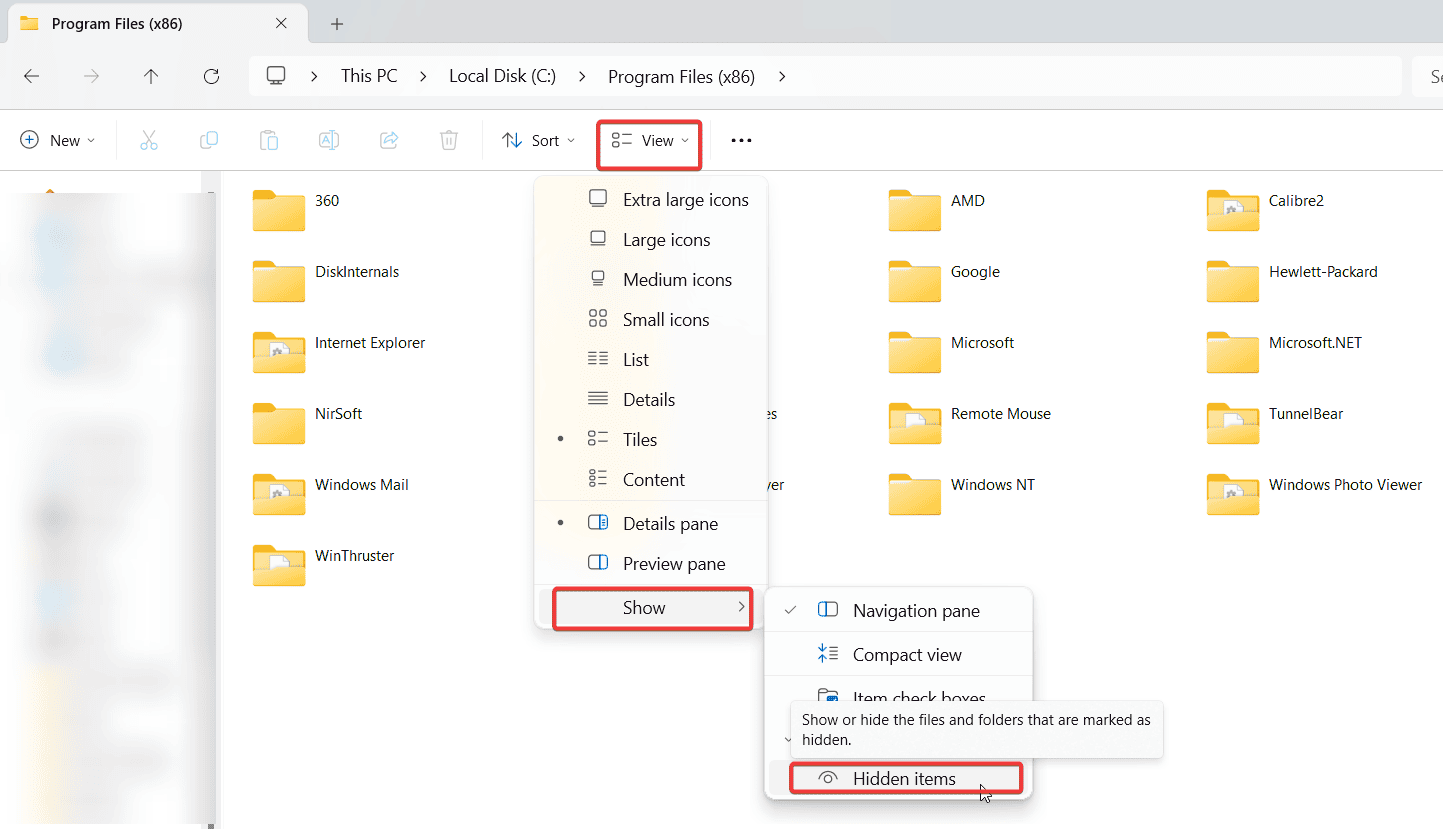Choose Medium icons view
The height and width of the screenshot is (829, 1443).
[x=651, y=280]
